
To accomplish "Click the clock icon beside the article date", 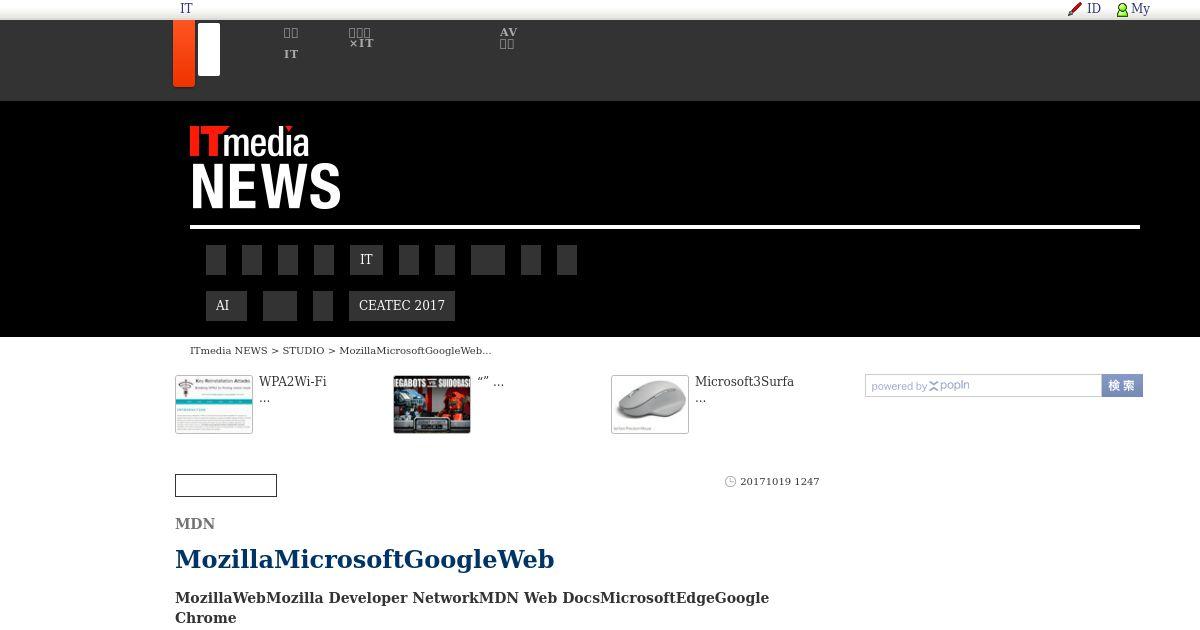I will coord(730,482).
